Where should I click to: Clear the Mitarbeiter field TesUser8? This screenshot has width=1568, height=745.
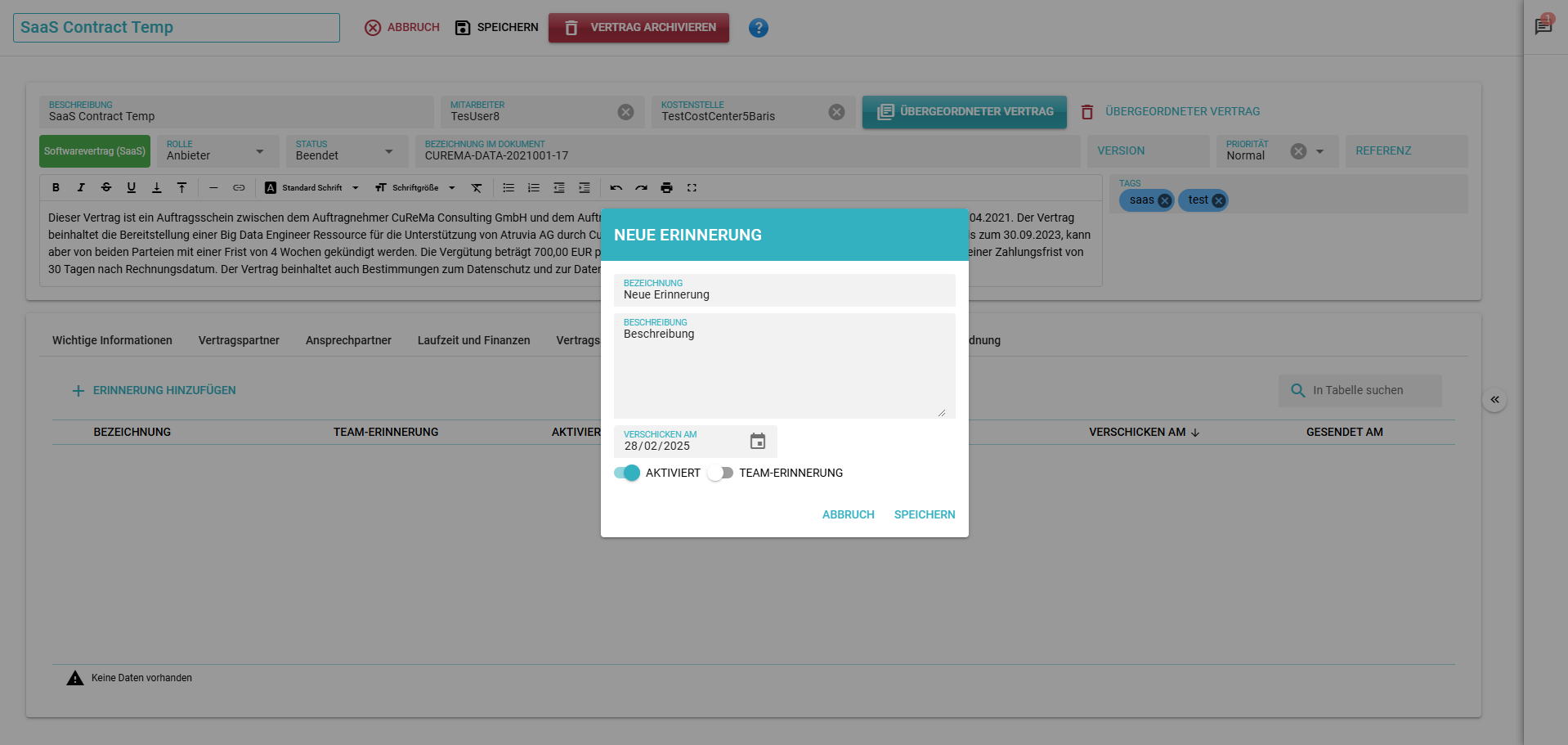point(625,112)
